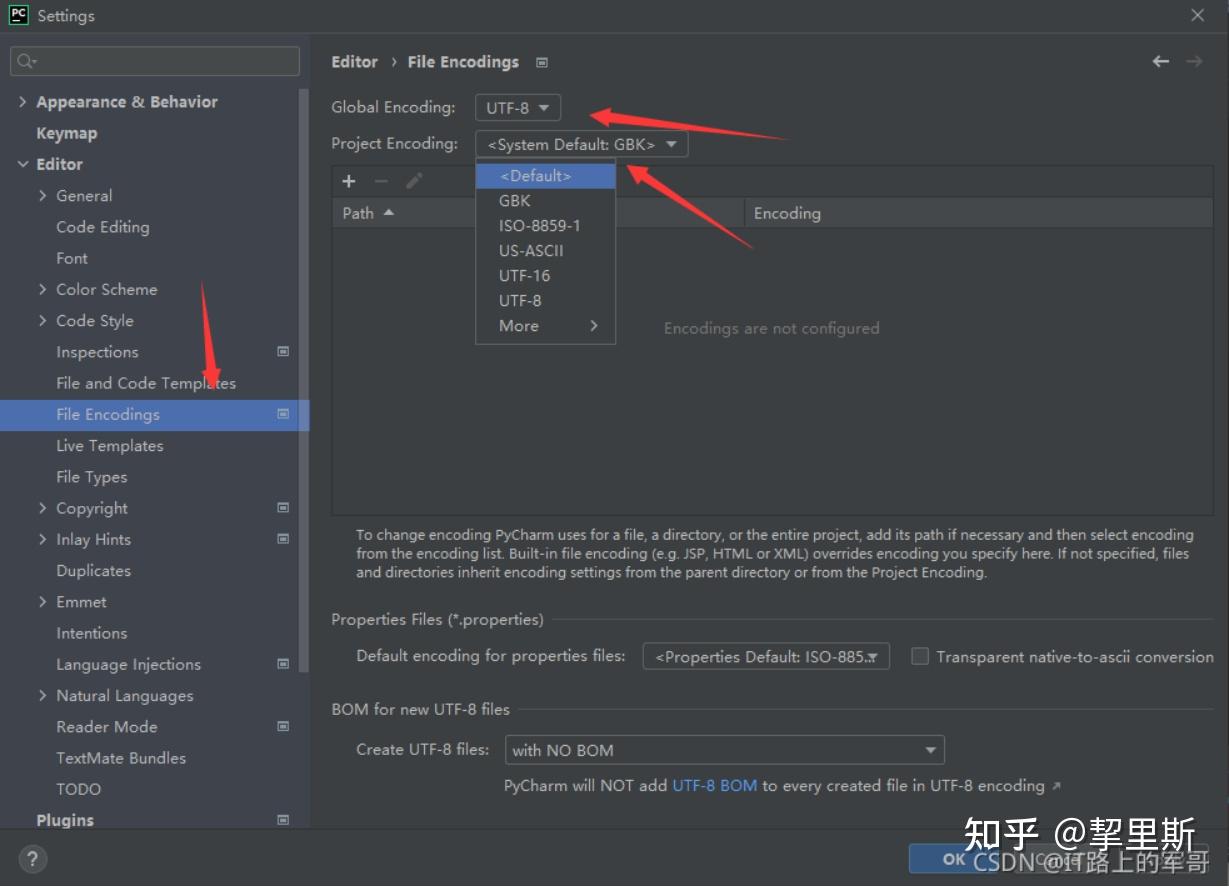Click the small icon beside the File Encodings breadcrumb

pos(541,62)
